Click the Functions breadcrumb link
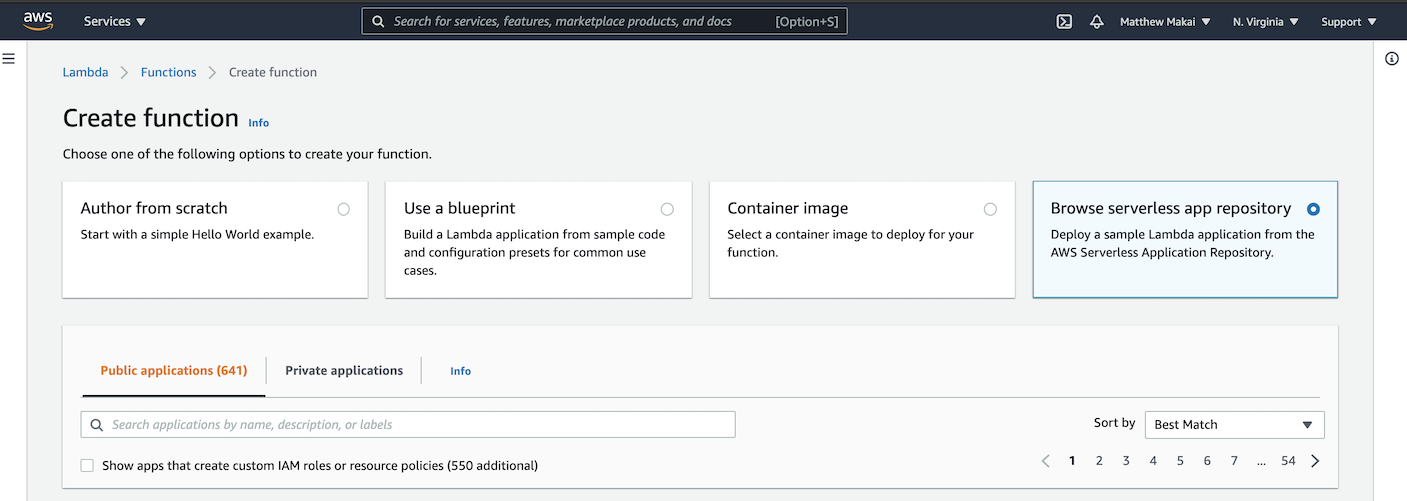The image size is (1407, 501). (168, 72)
